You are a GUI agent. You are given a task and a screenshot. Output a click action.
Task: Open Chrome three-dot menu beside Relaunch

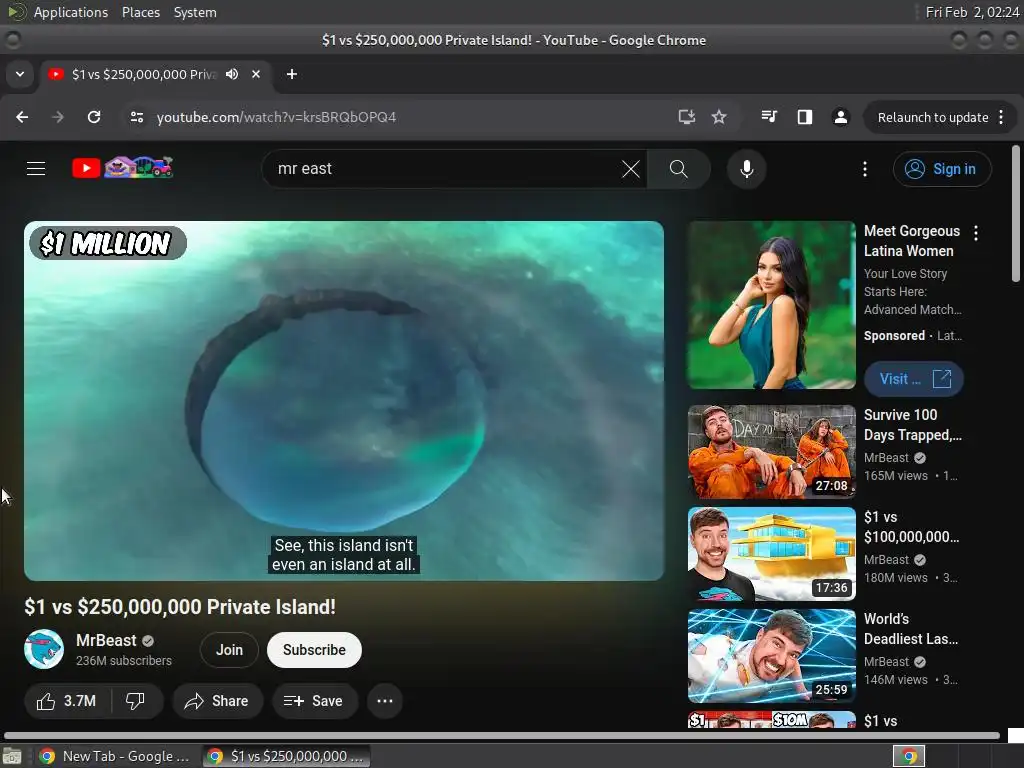click(1001, 117)
